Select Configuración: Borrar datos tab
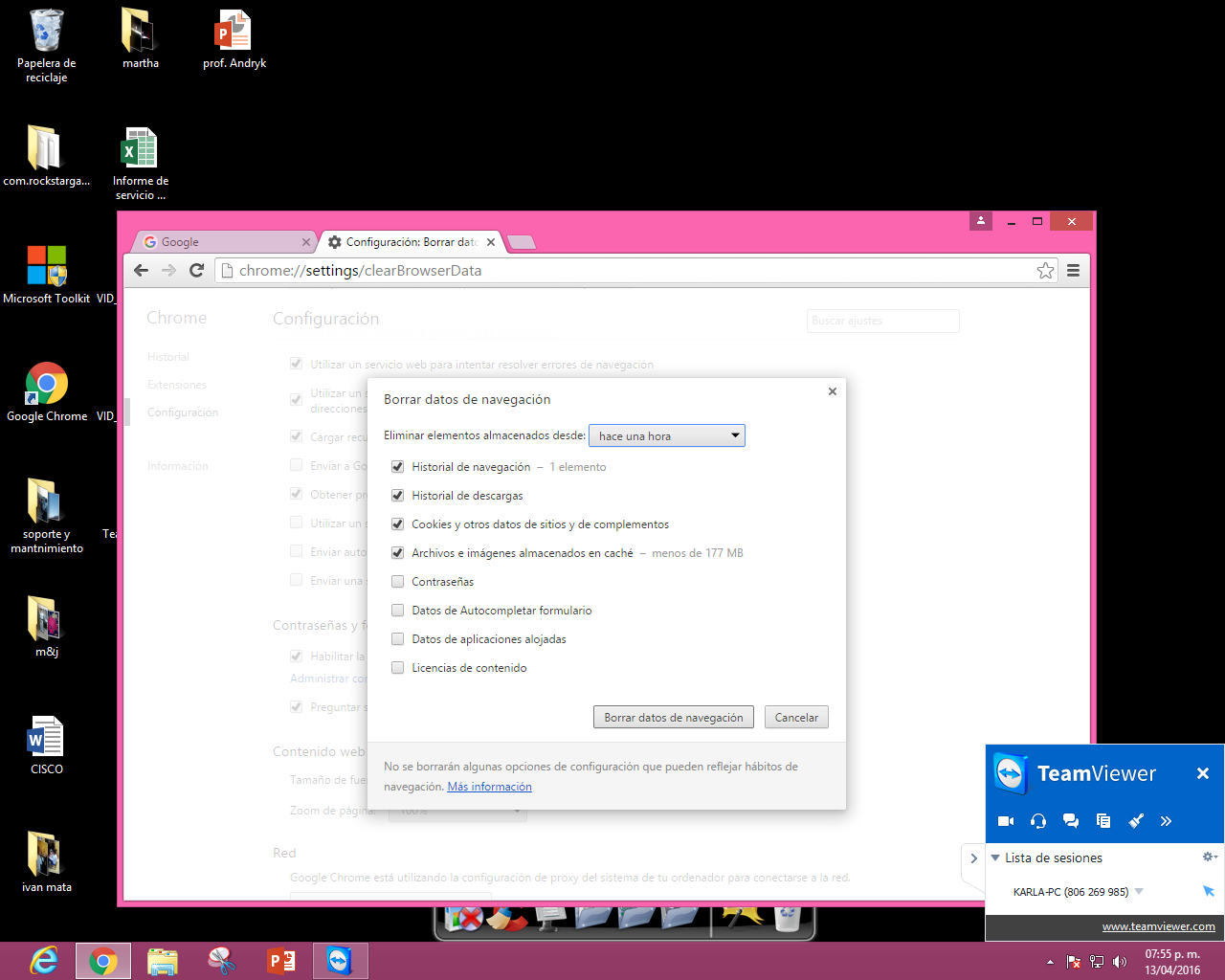Screen dimensions: 1225x980 click(410, 242)
